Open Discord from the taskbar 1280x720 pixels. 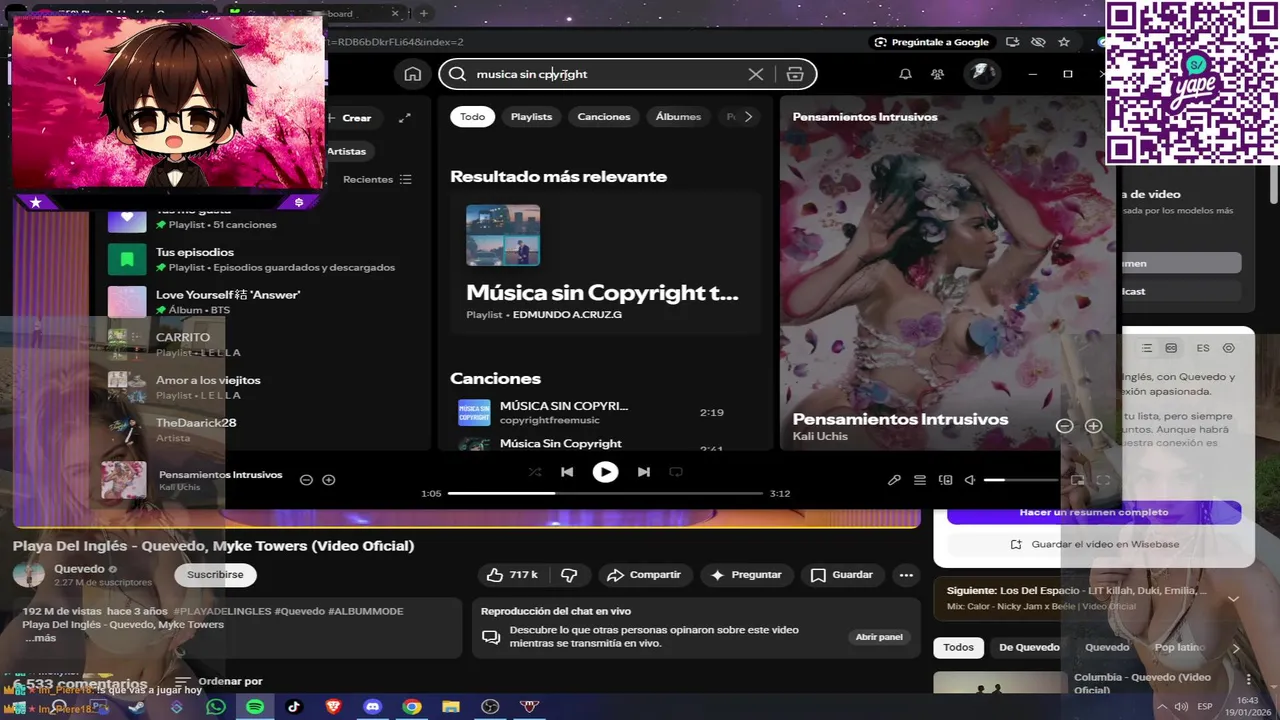tap(373, 707)
